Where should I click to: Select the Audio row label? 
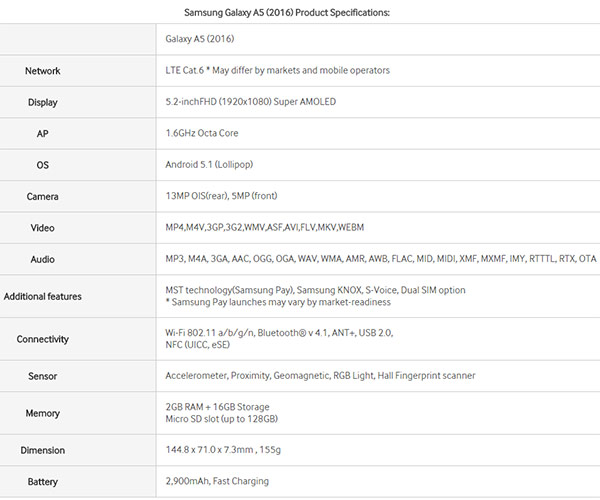point(42,259)
